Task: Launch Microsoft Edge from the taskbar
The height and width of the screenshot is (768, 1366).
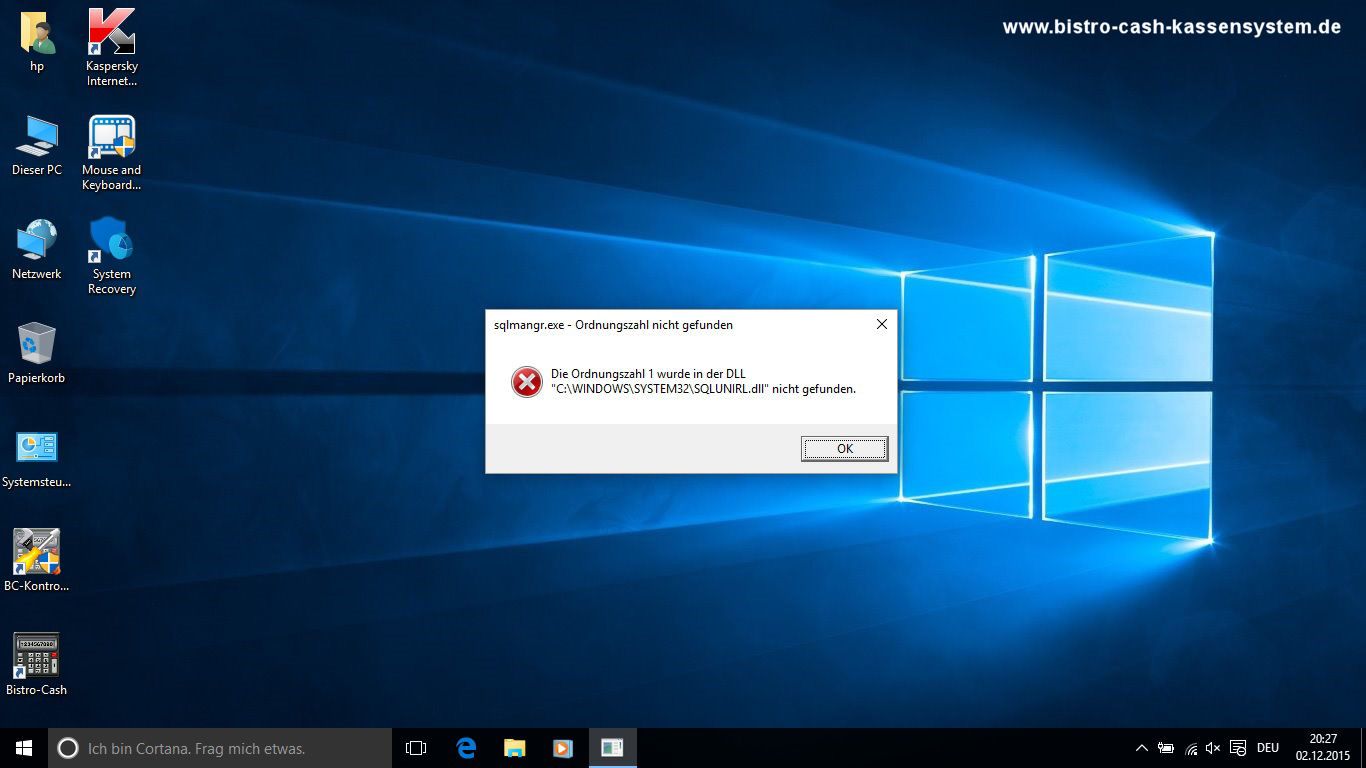Action: click(x=466, y=748)
